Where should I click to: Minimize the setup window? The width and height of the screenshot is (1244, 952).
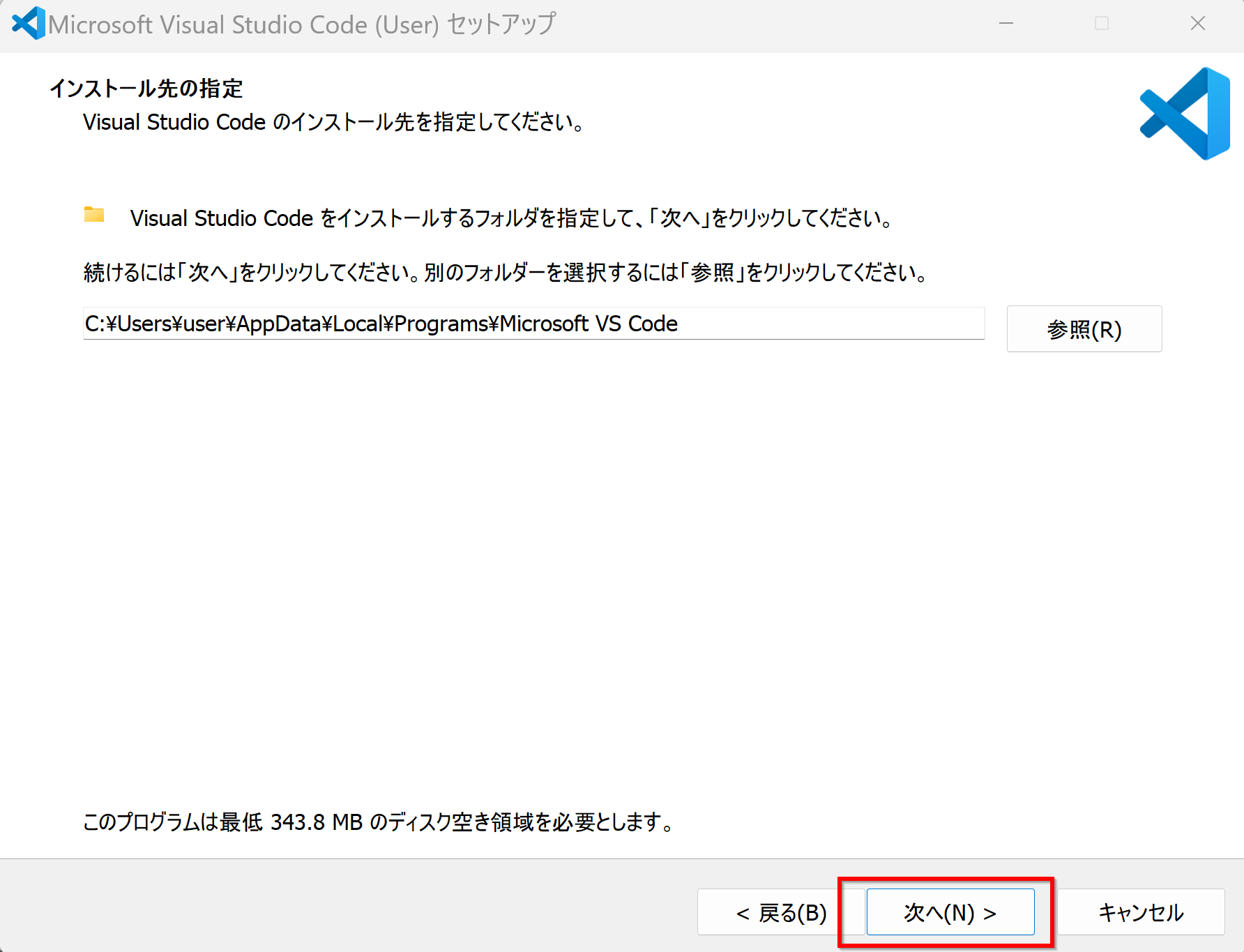[x=1006, y=24]
